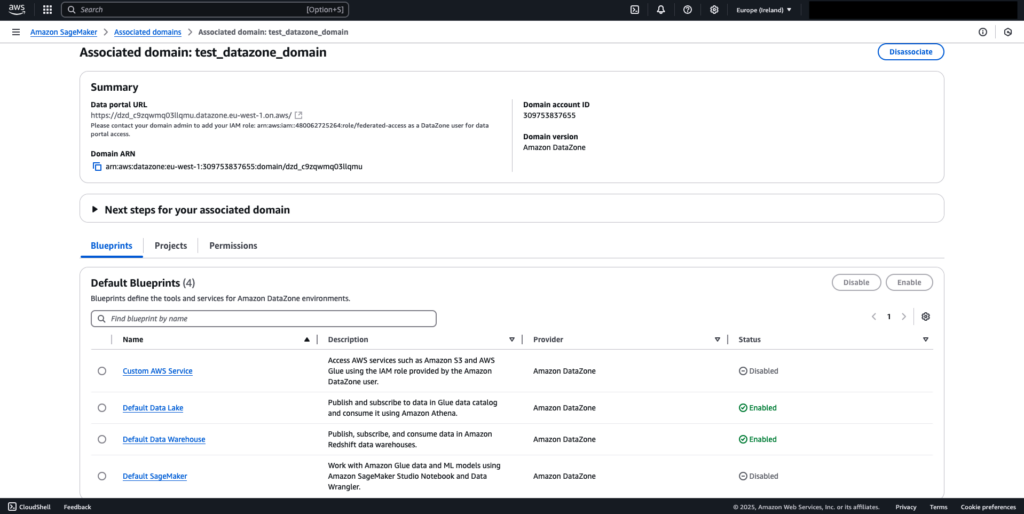This screenshot has width=1024, height=514.
Task: Open the Custom AWS Service blueprint link
Action: pyautogui.click(x=157, y=371)
